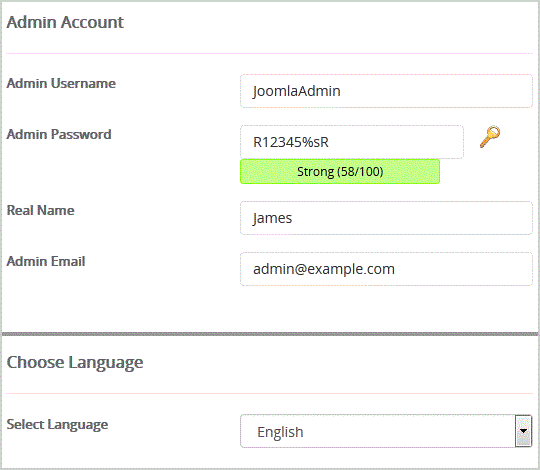
Task: Click the green Strong password strength bar
Action: pos(340,171)
